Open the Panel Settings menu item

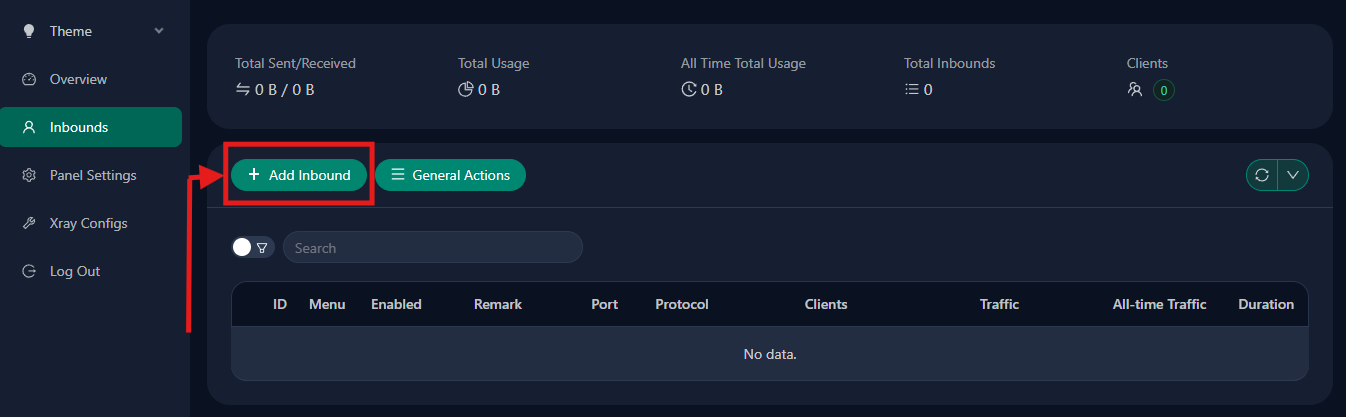pos(93,175)
